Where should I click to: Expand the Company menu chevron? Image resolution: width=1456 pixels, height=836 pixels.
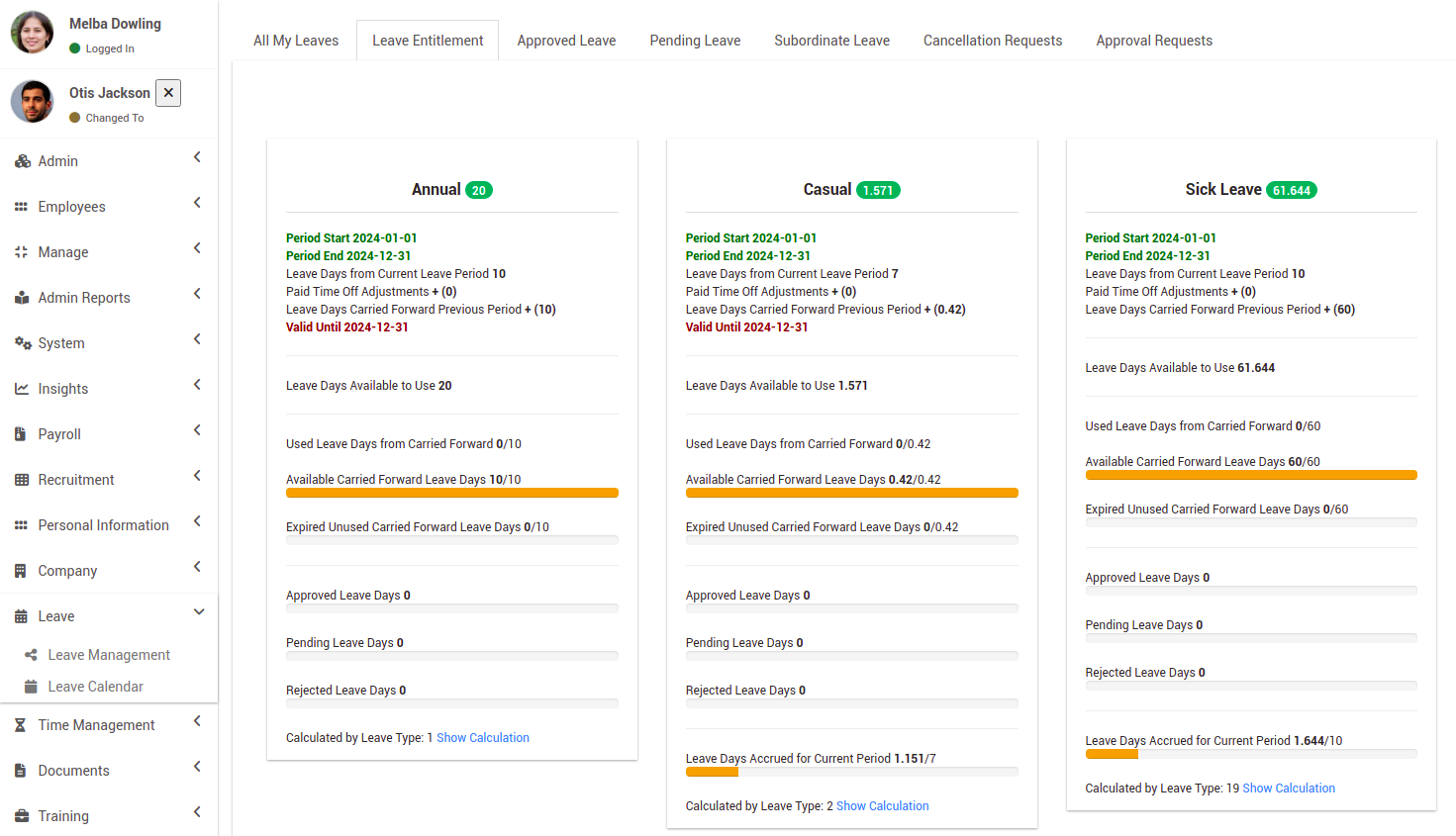pyautogui.click(x=197, y=567)
